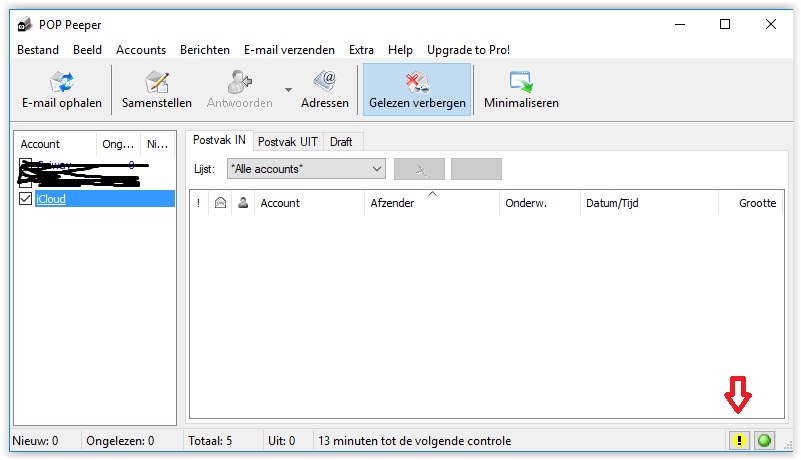The width and height of the screenshot is (801, 460).
Task: Expand the Antwoorden dropdown arrow
Action: coord(288,89)
